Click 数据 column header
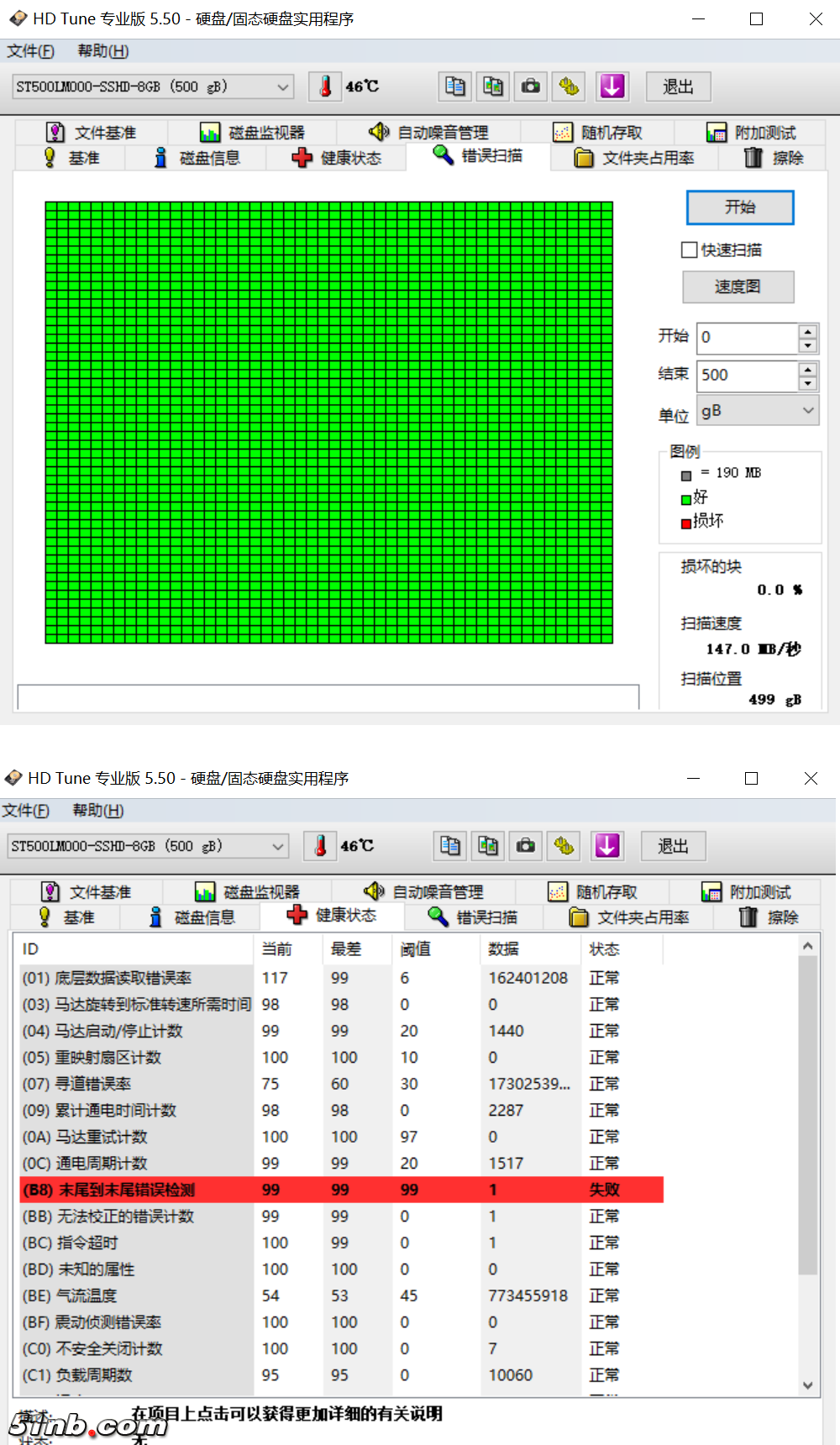This screenshot has height=1445, width=840. coord(529,949)
